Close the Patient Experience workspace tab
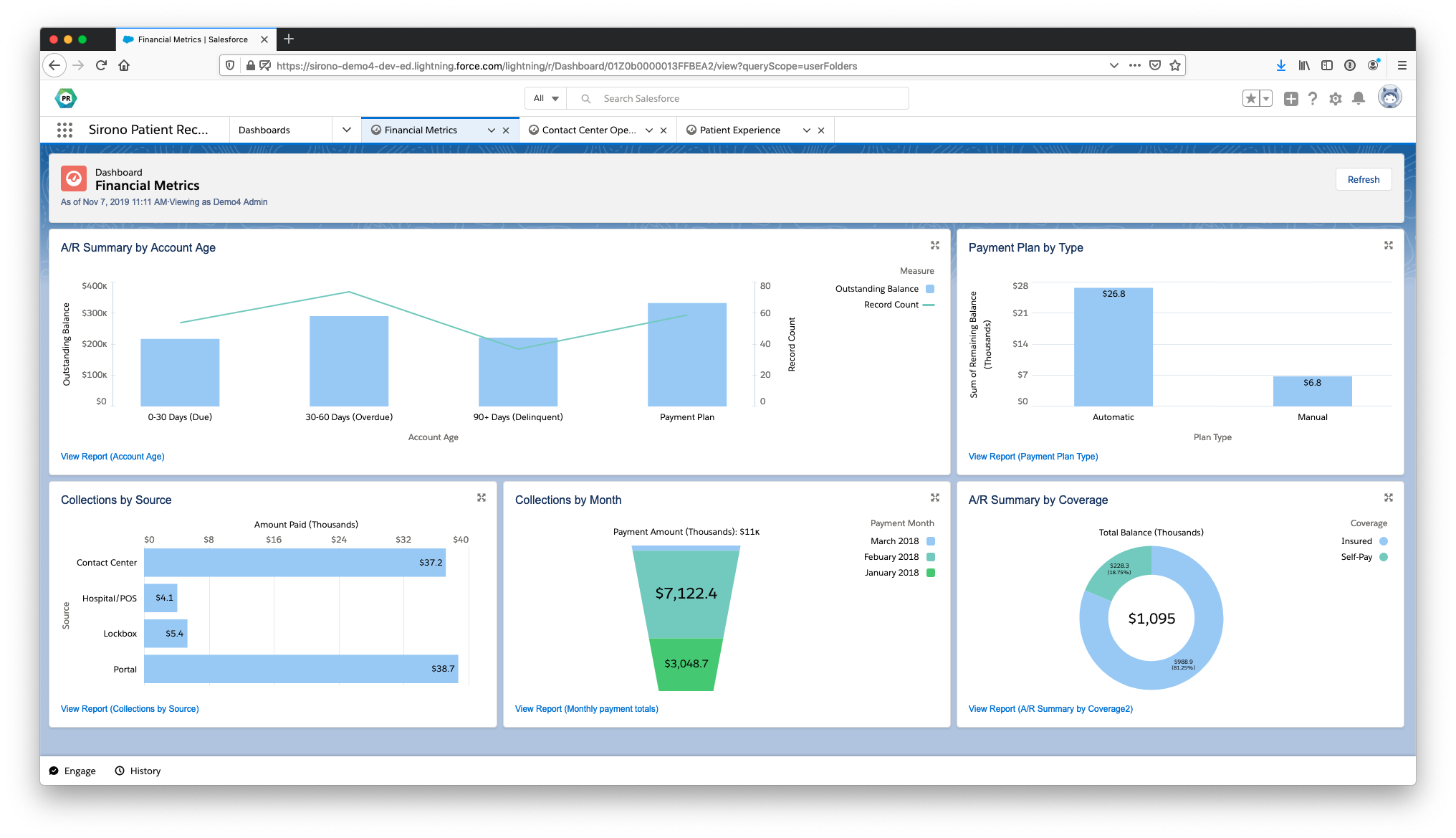The image size is (1456, 838). (x=821, y=130)
